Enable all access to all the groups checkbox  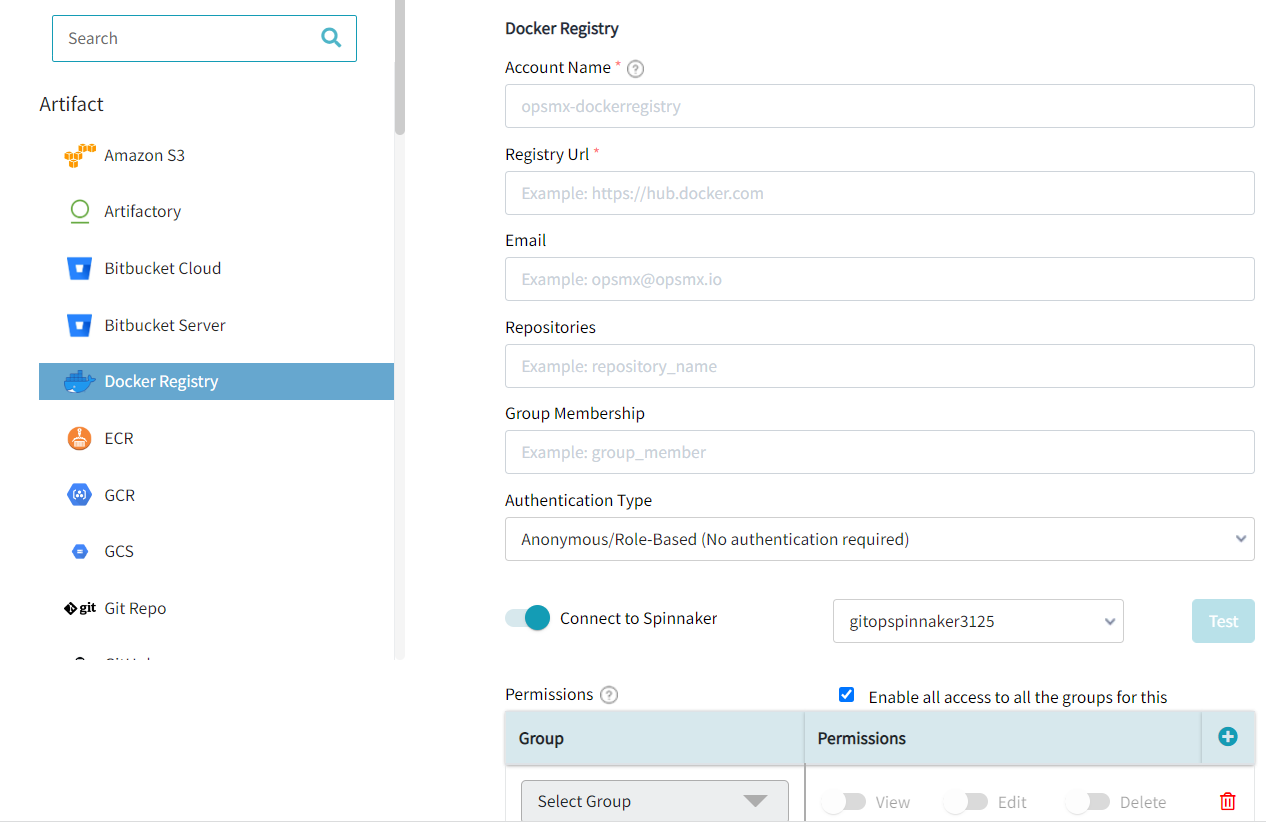846,694
